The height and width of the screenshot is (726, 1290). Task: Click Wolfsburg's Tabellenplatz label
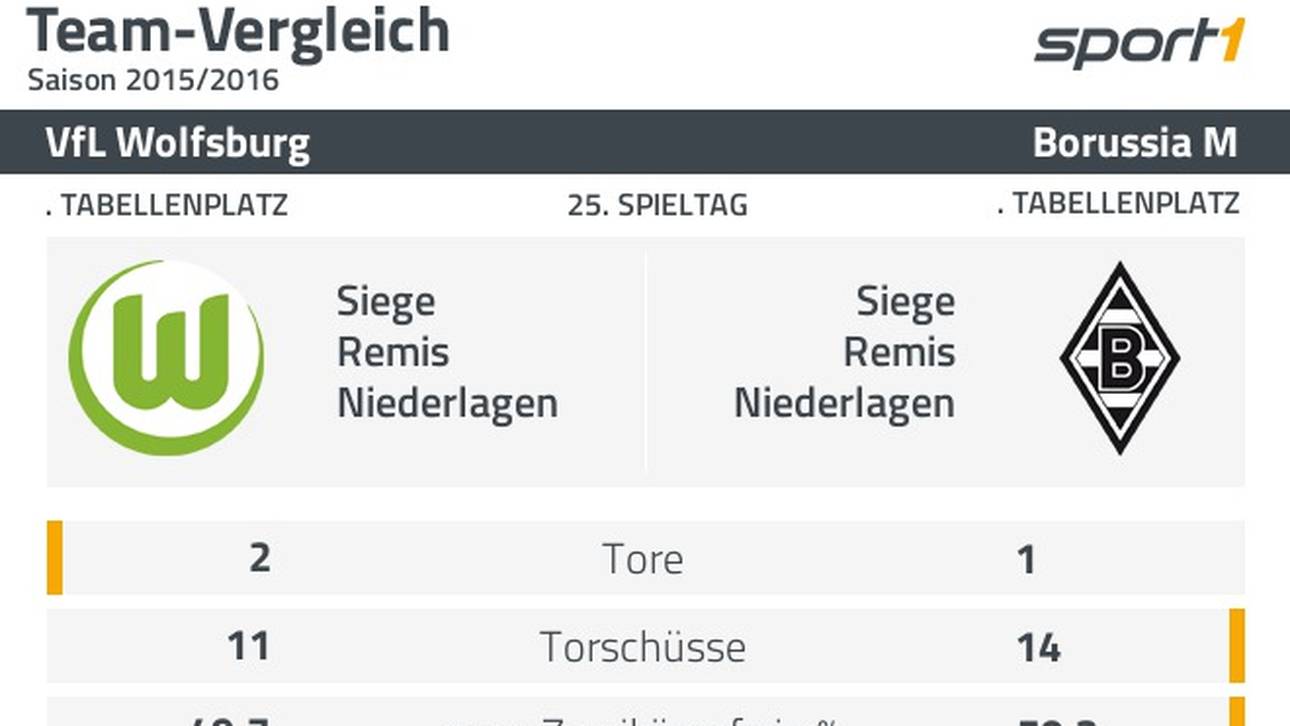(167, 206)
